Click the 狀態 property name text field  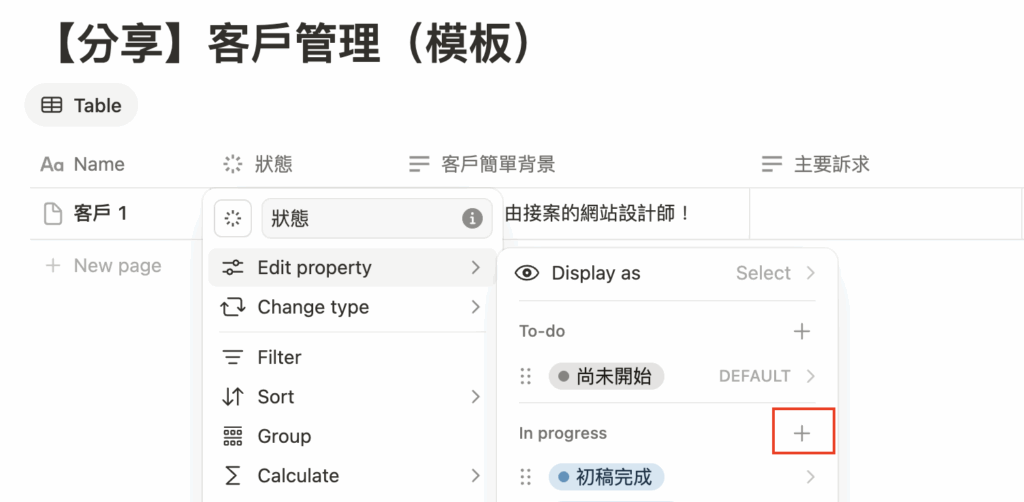click(360, 218)
